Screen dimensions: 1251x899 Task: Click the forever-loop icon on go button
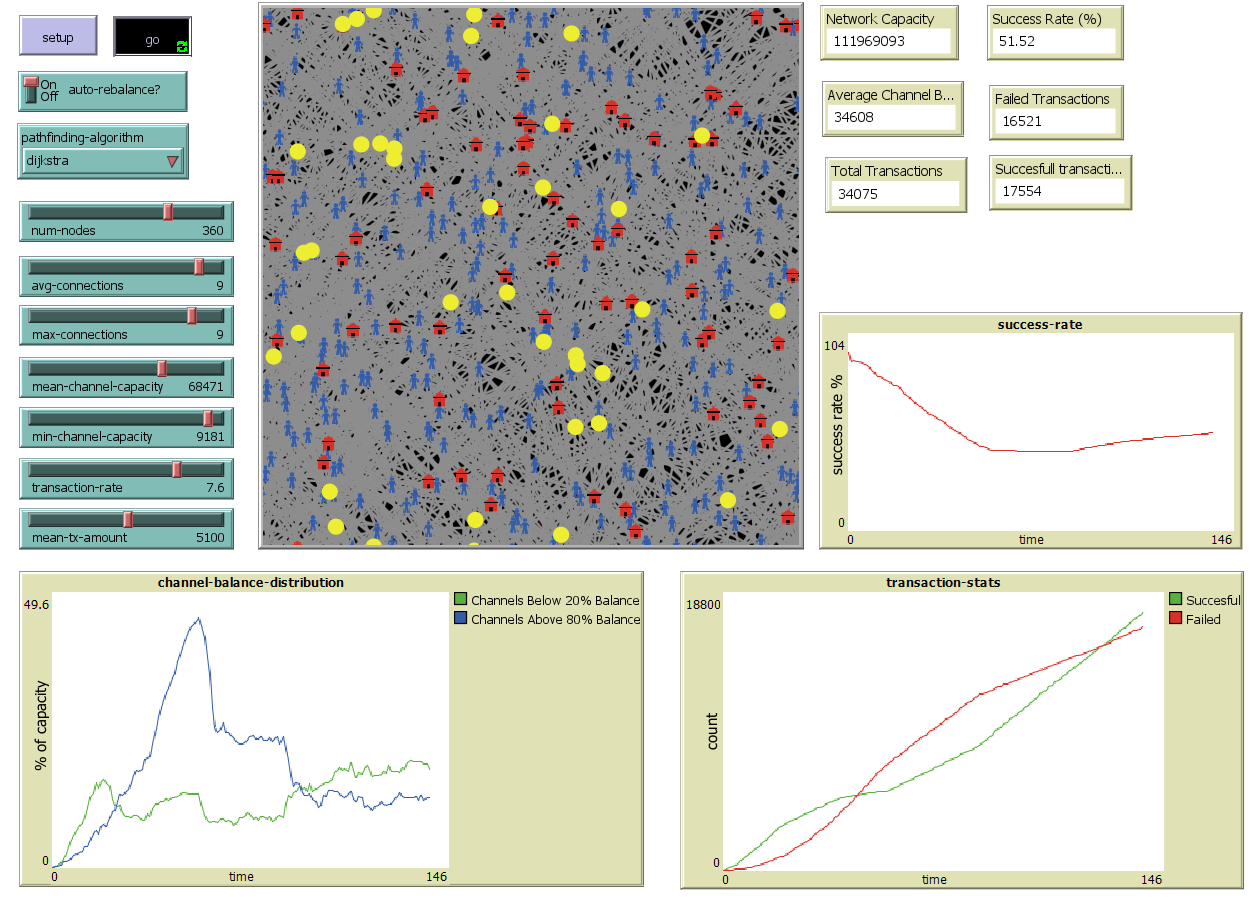click(x=181, y=46)
